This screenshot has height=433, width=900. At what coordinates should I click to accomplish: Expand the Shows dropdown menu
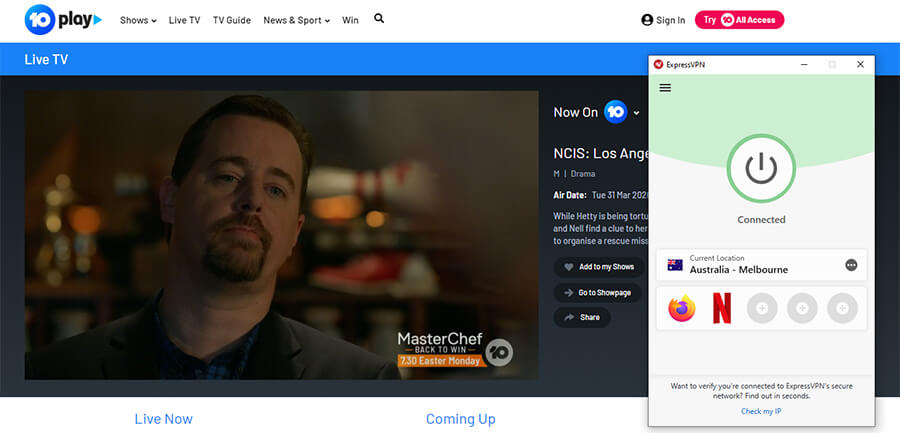tap(138, 20)
